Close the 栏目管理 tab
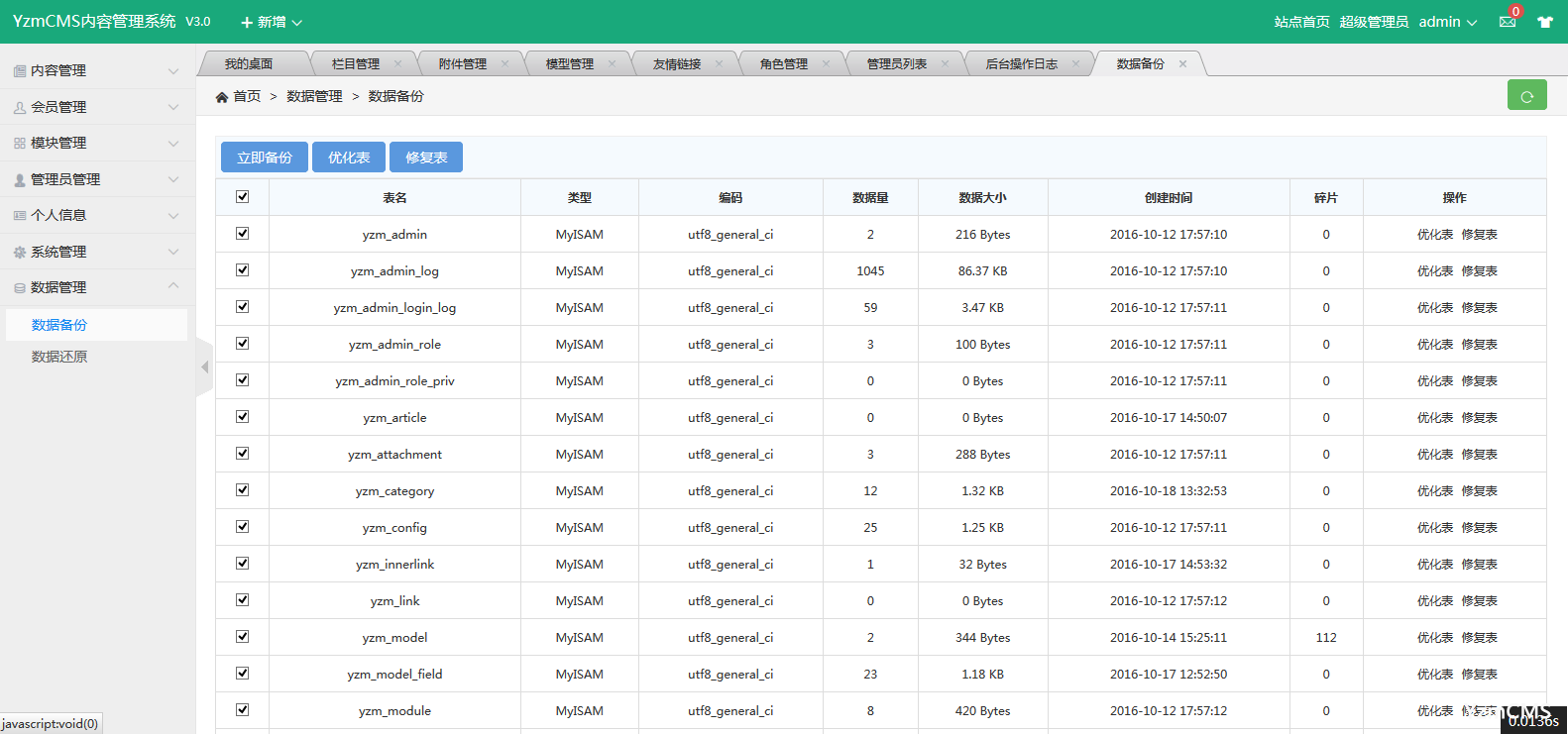The width and height of the screenshot is (1568, 734). tap(398, 64)
